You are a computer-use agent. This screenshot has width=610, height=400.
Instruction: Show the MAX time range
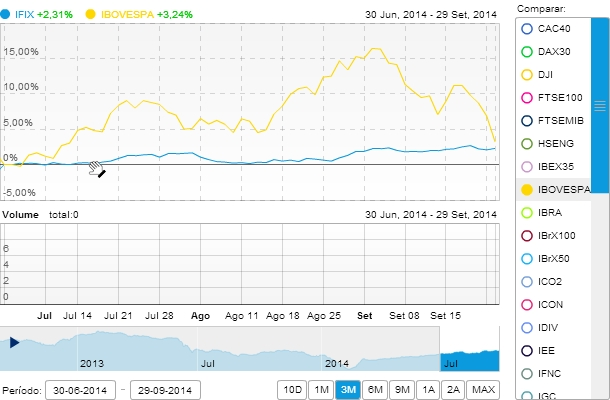484,389
